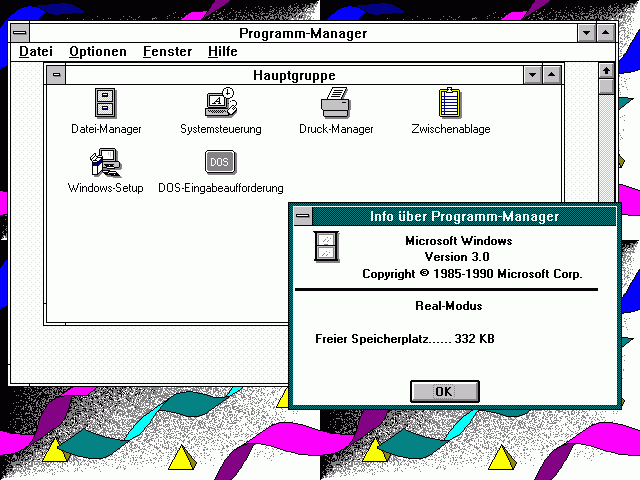Open the Hilfe menu
The height and width of the screenshot is (480, 640).
(x=222, y=51)
